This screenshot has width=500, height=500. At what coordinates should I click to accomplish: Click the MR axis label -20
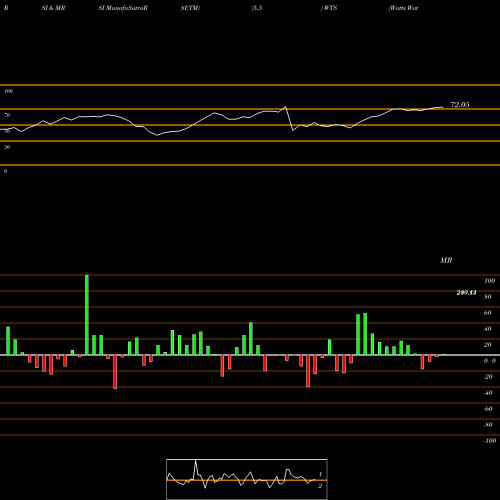click(488, 377)
